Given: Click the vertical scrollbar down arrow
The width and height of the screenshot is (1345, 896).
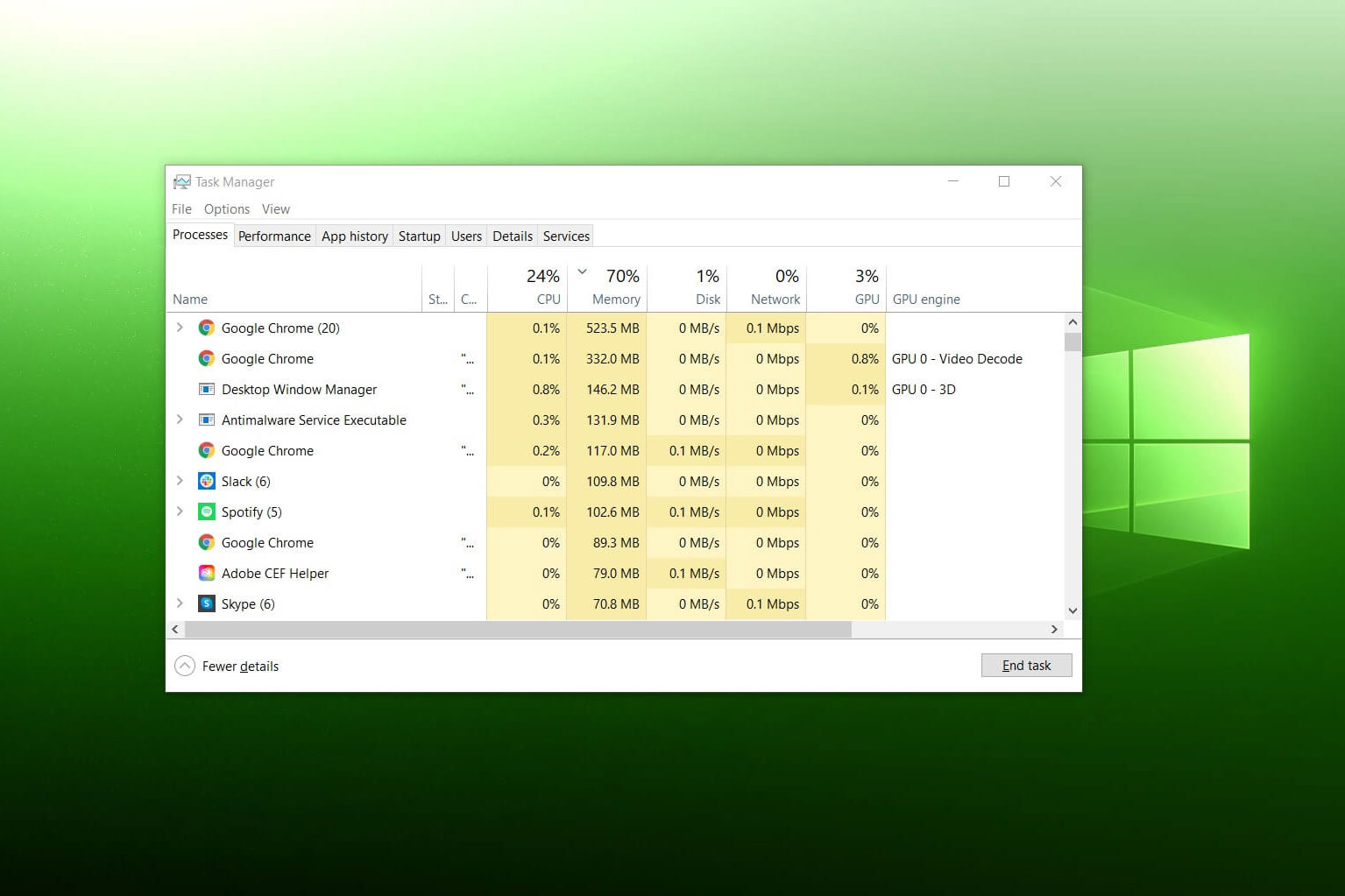Looking at the screenshot, I should pyautogui.click(x=1072, y=610).
